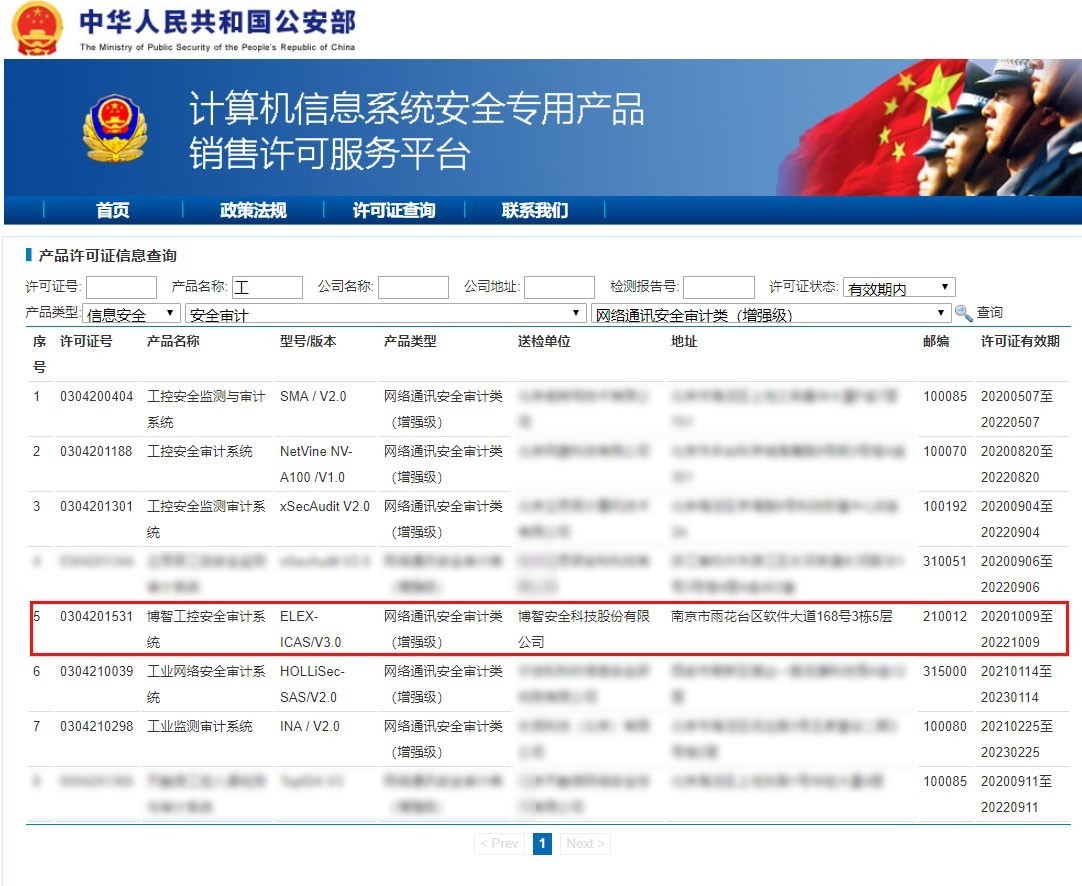Screen dimensions: 1082x886
Task: Click the national emblem logo at top left
Action: pyautogui.click(x=37, y=28)
